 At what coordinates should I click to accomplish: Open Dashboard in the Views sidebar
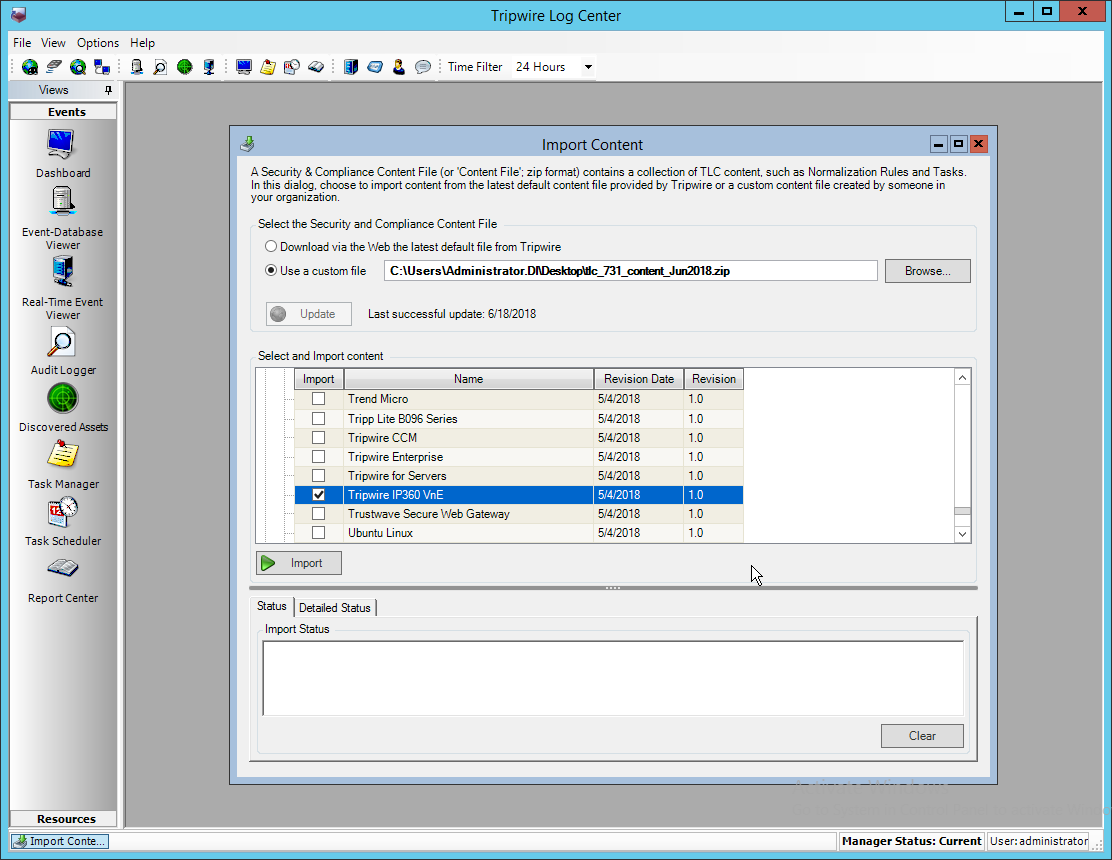point(62,154)
